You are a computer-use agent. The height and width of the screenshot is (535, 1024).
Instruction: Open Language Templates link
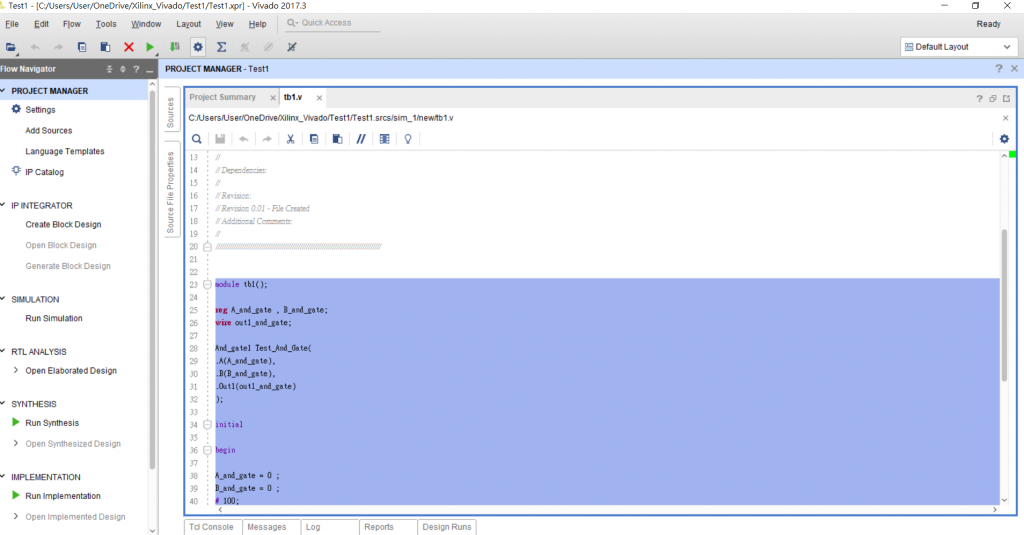click(x=65, y=152)
